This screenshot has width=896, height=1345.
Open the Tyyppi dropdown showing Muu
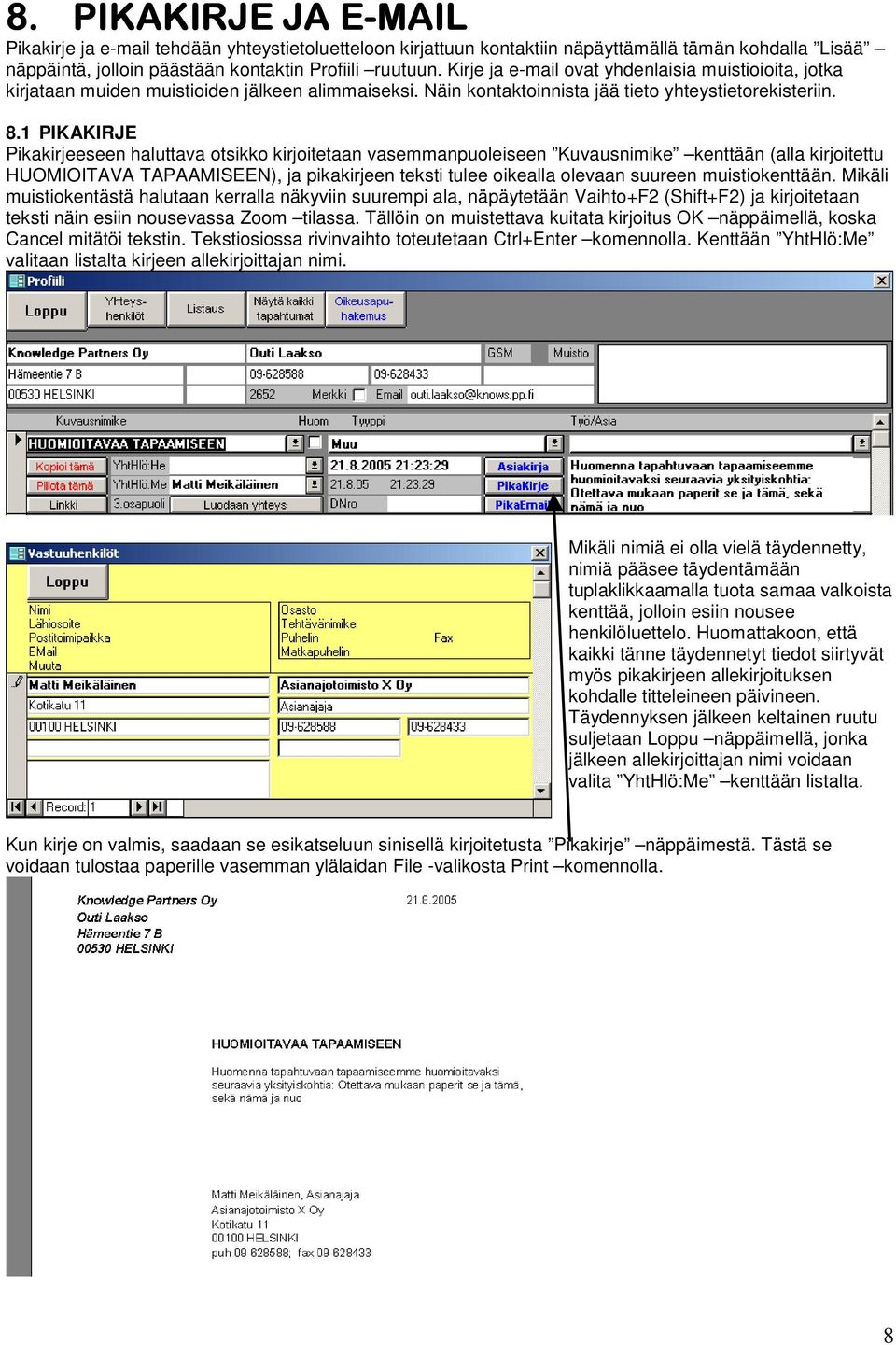[x=554, y=443]
